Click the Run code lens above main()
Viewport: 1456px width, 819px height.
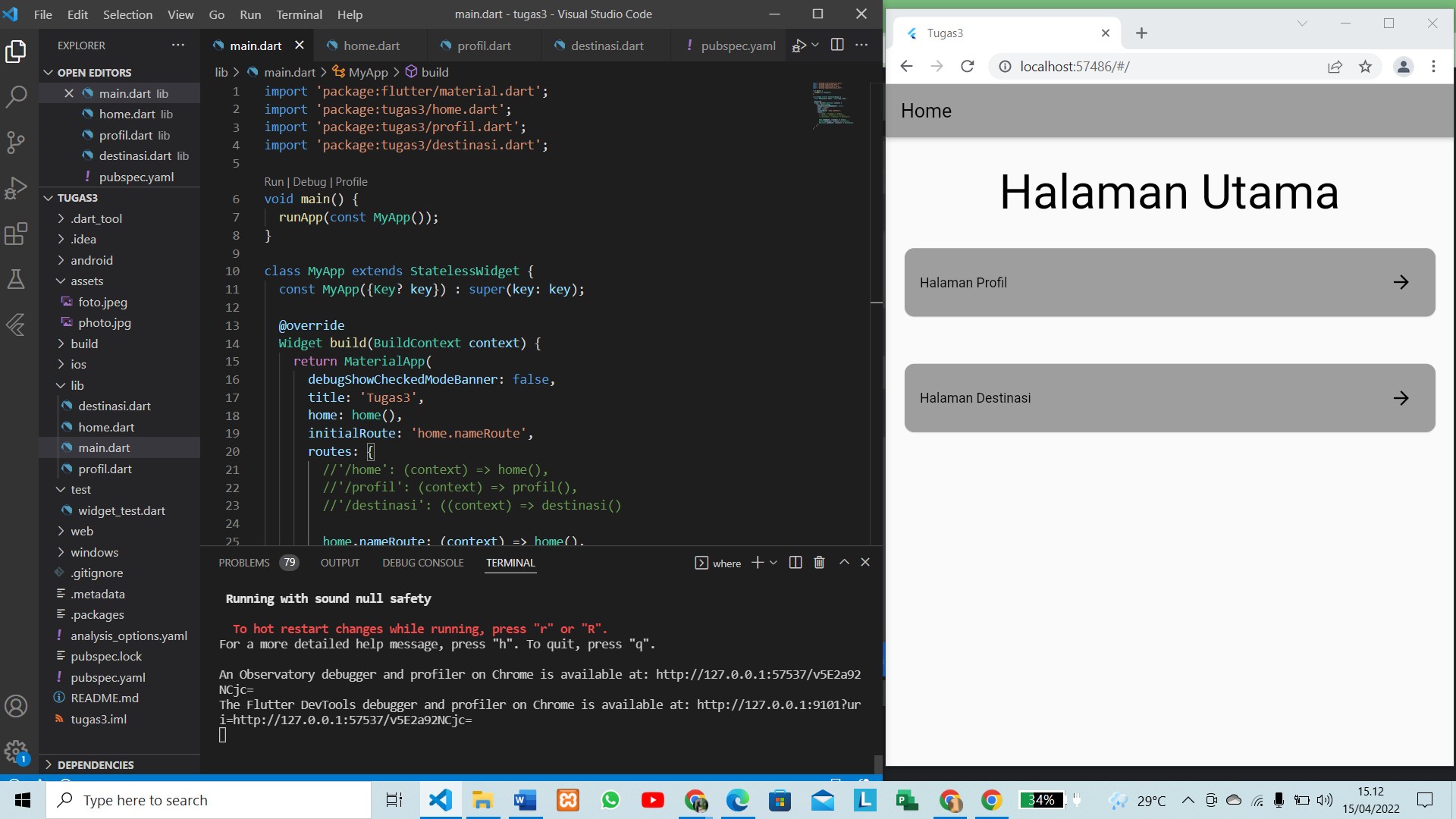274,182
